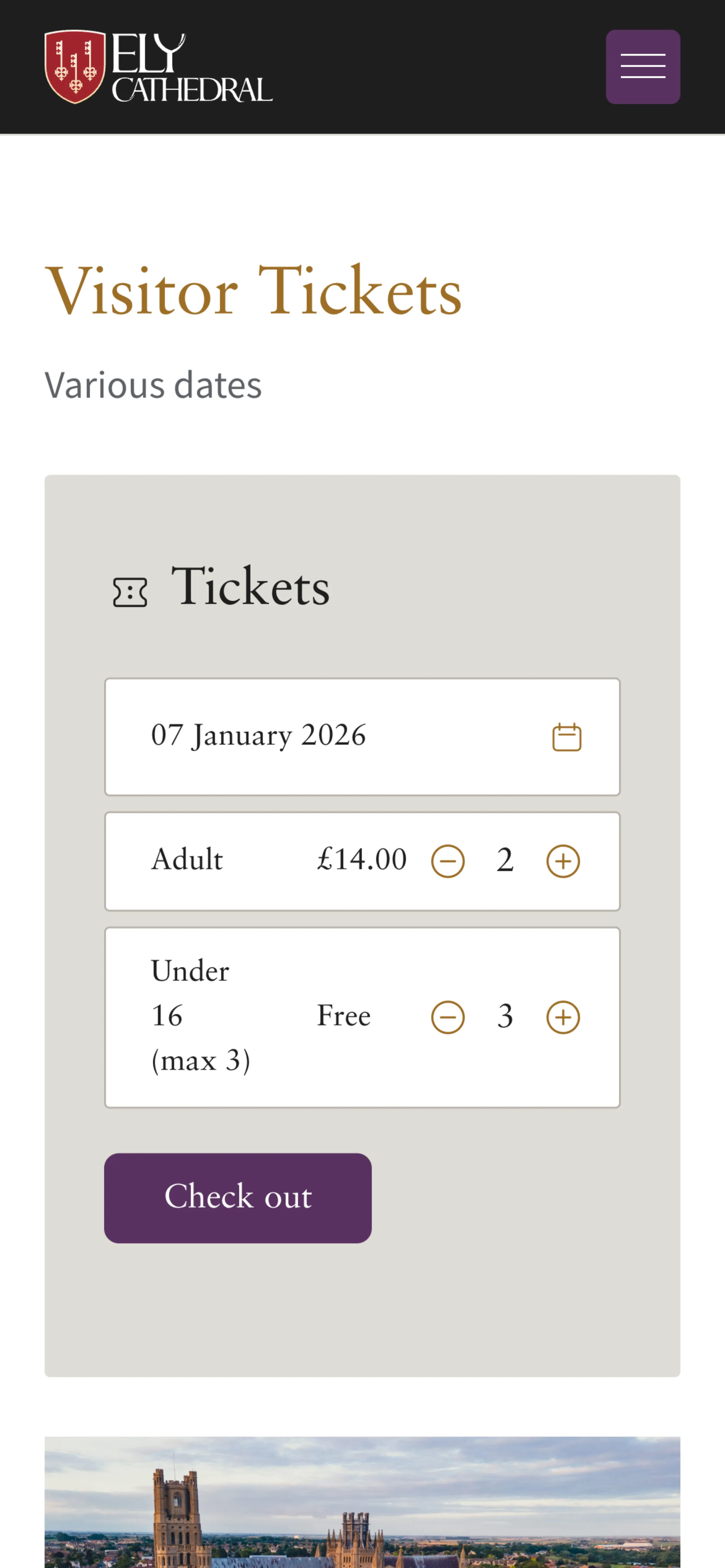Image resolution: width=725 pixels, height=1568 pixels.
Task: Click the Adult £14.00 price
Action: (x=362, y=860)
